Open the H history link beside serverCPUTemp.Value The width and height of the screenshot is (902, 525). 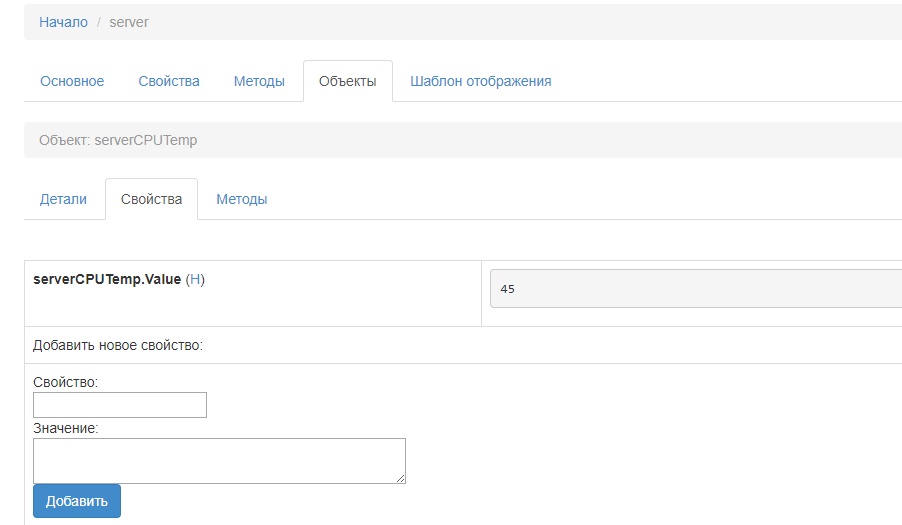195,280
